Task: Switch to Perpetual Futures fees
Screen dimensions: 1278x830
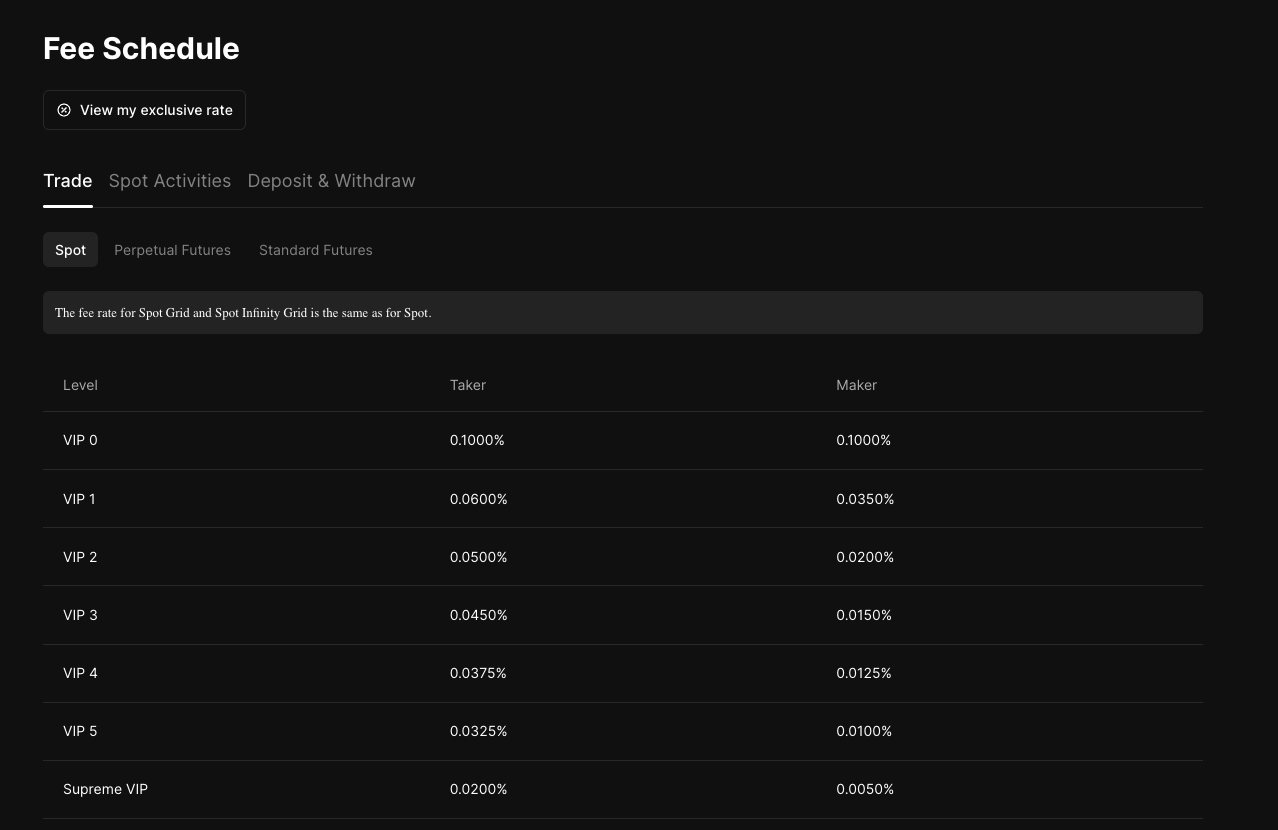Action: (x=172, y=250)
